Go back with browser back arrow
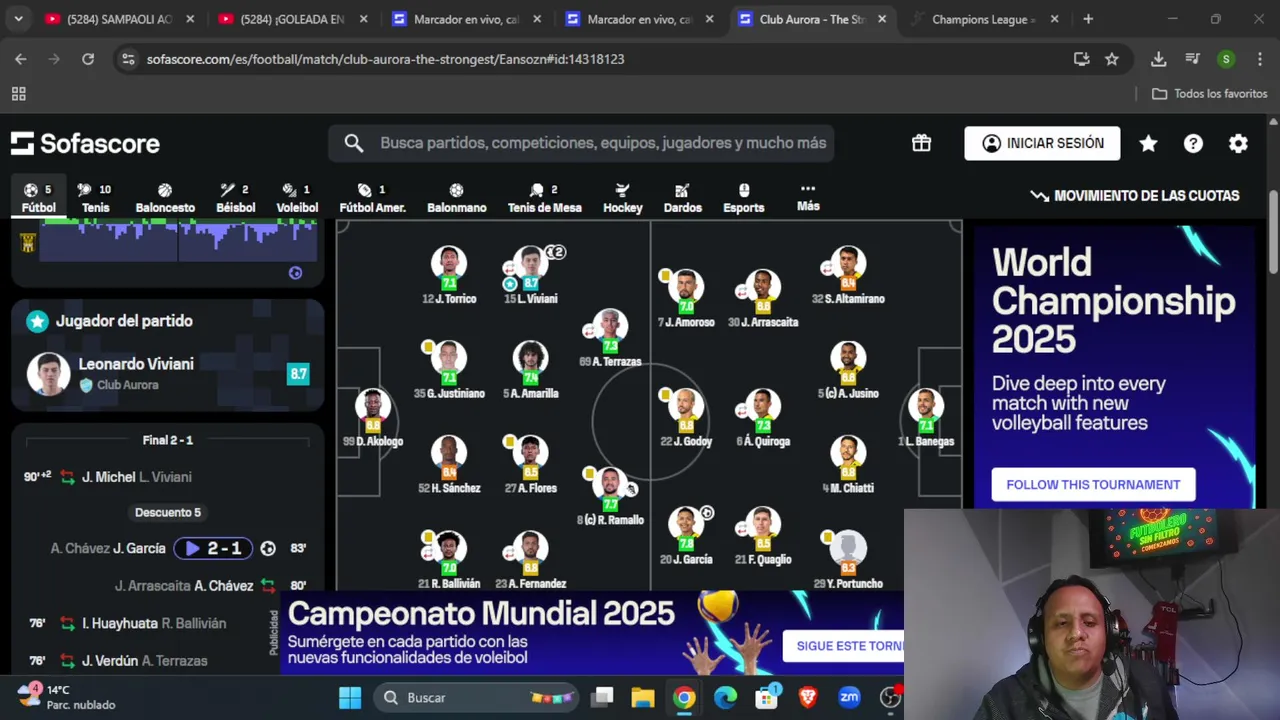 [20, 59]
